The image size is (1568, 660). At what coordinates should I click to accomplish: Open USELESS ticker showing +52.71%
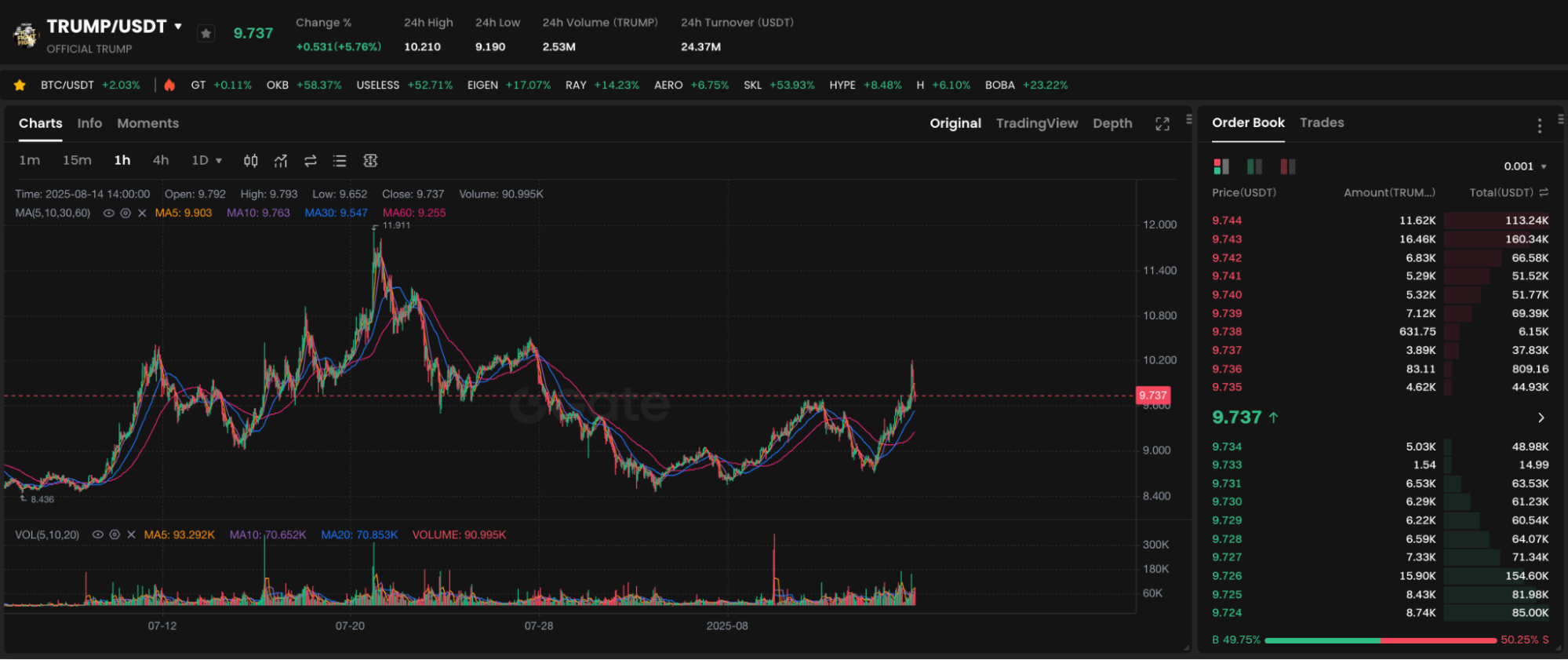(404, 85)
